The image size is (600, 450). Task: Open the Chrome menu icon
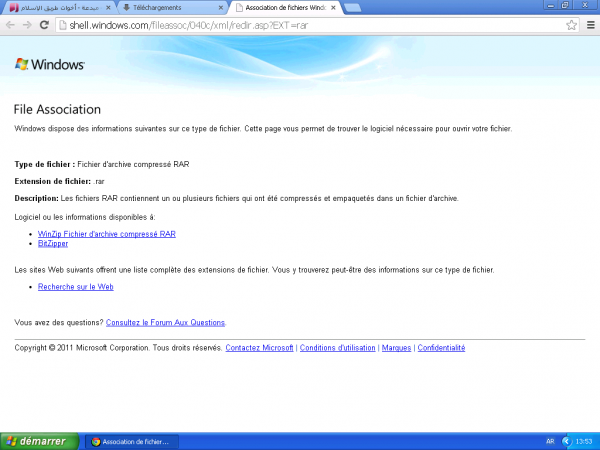point(591,25)
